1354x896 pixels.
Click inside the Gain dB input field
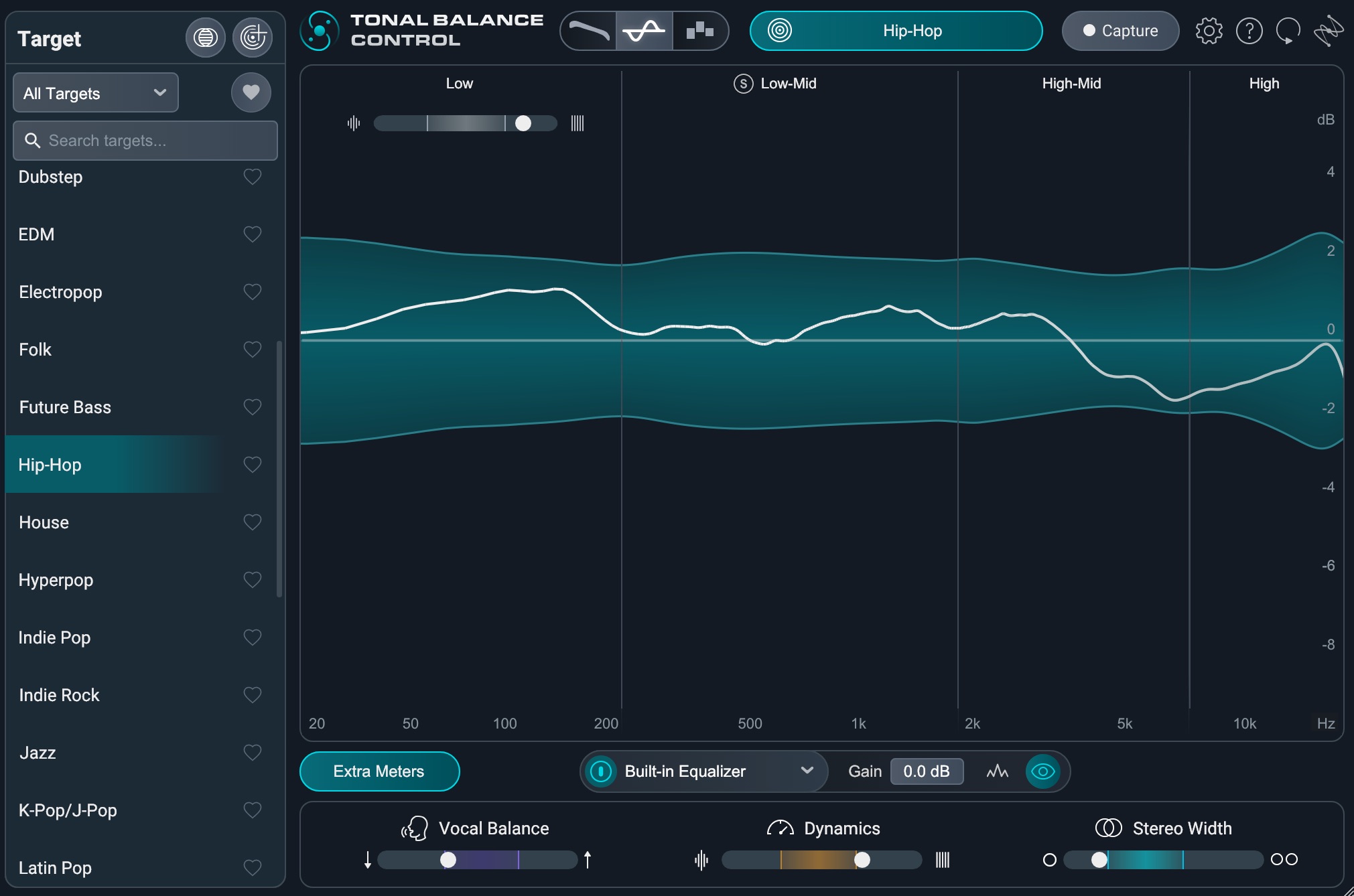(927, 771)
